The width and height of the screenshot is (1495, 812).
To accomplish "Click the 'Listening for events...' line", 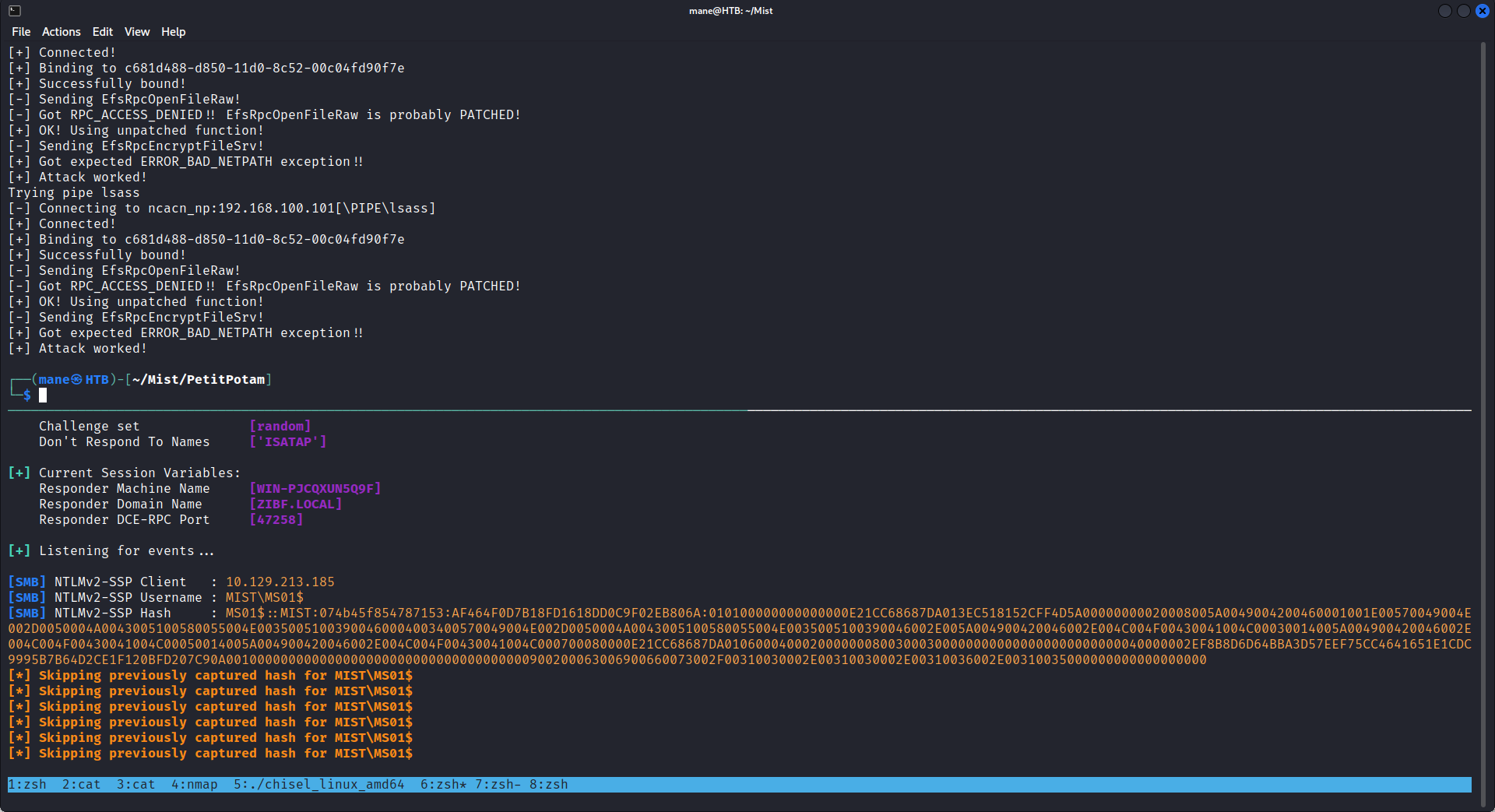I will pos(111,551).
